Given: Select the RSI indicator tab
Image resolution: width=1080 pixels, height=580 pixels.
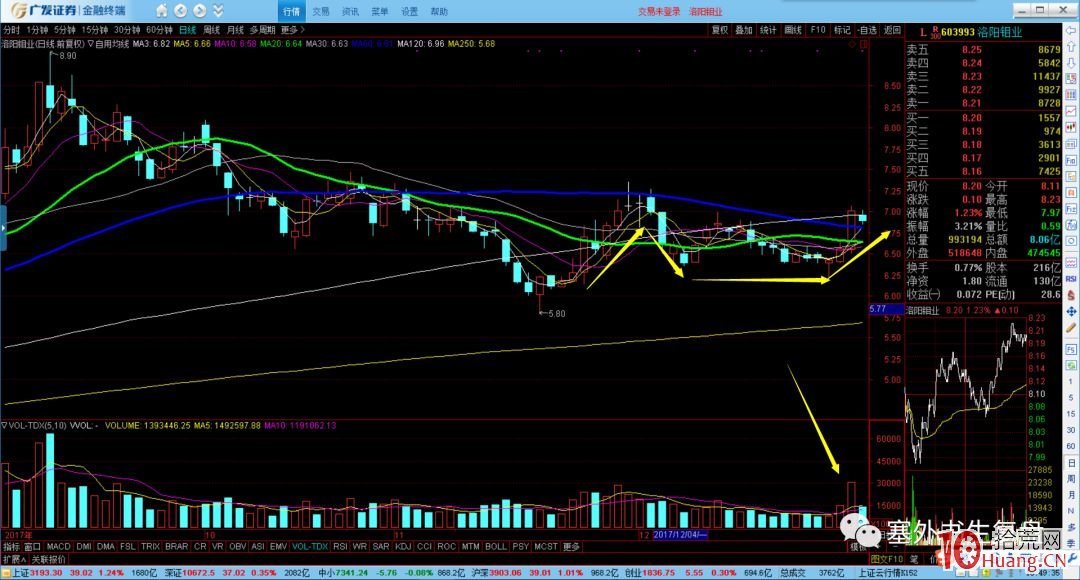Looking at the screenshot, I should coord(340,546).
